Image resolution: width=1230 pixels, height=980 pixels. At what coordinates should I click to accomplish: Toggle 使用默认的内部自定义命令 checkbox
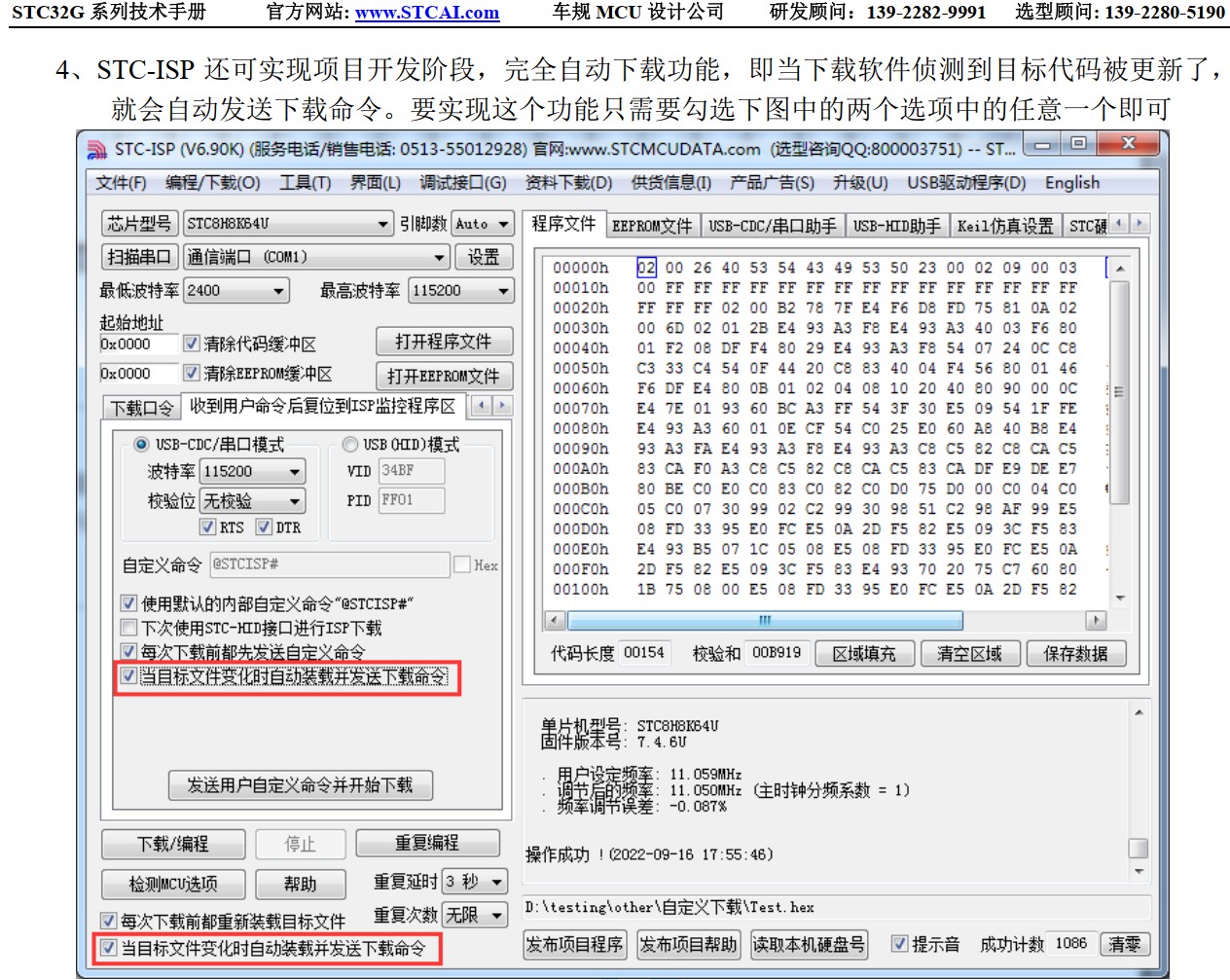tap(128, 603)
